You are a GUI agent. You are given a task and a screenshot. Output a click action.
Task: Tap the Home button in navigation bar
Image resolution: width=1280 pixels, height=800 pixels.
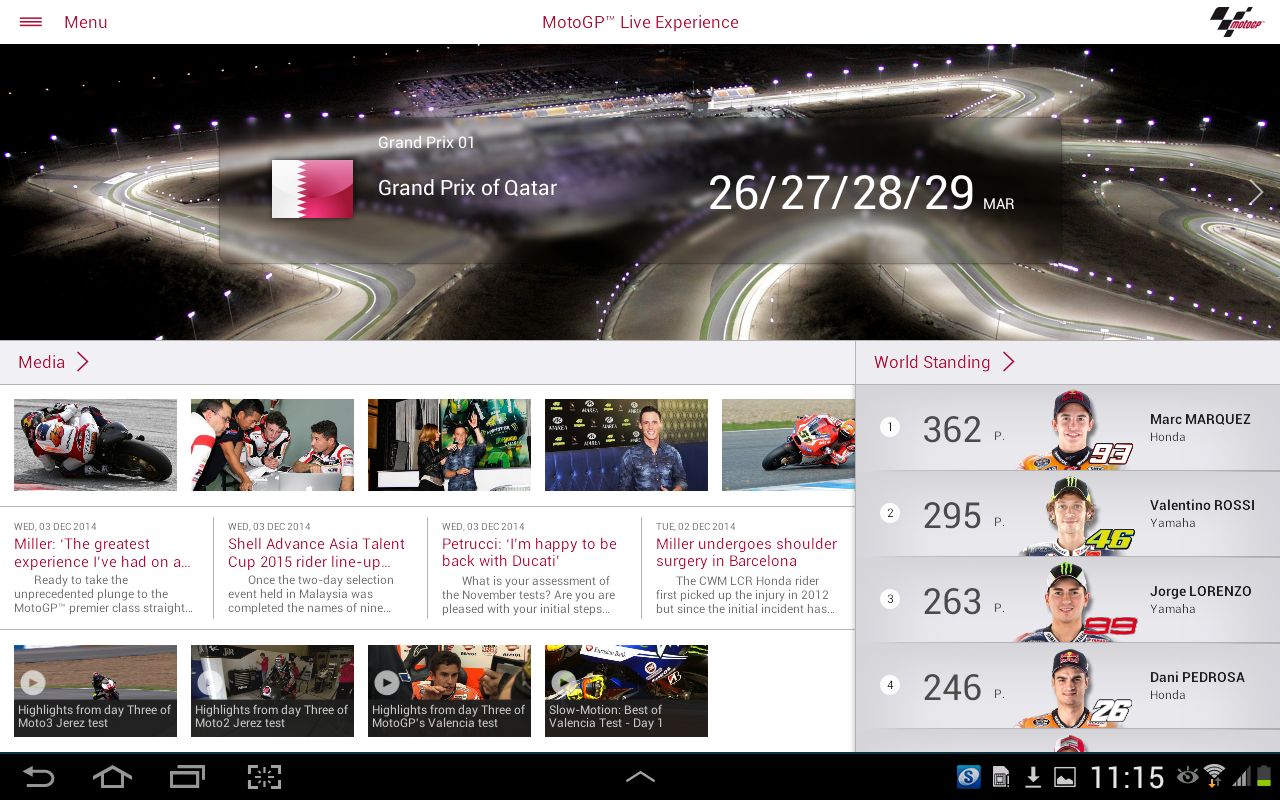point(113,777)
